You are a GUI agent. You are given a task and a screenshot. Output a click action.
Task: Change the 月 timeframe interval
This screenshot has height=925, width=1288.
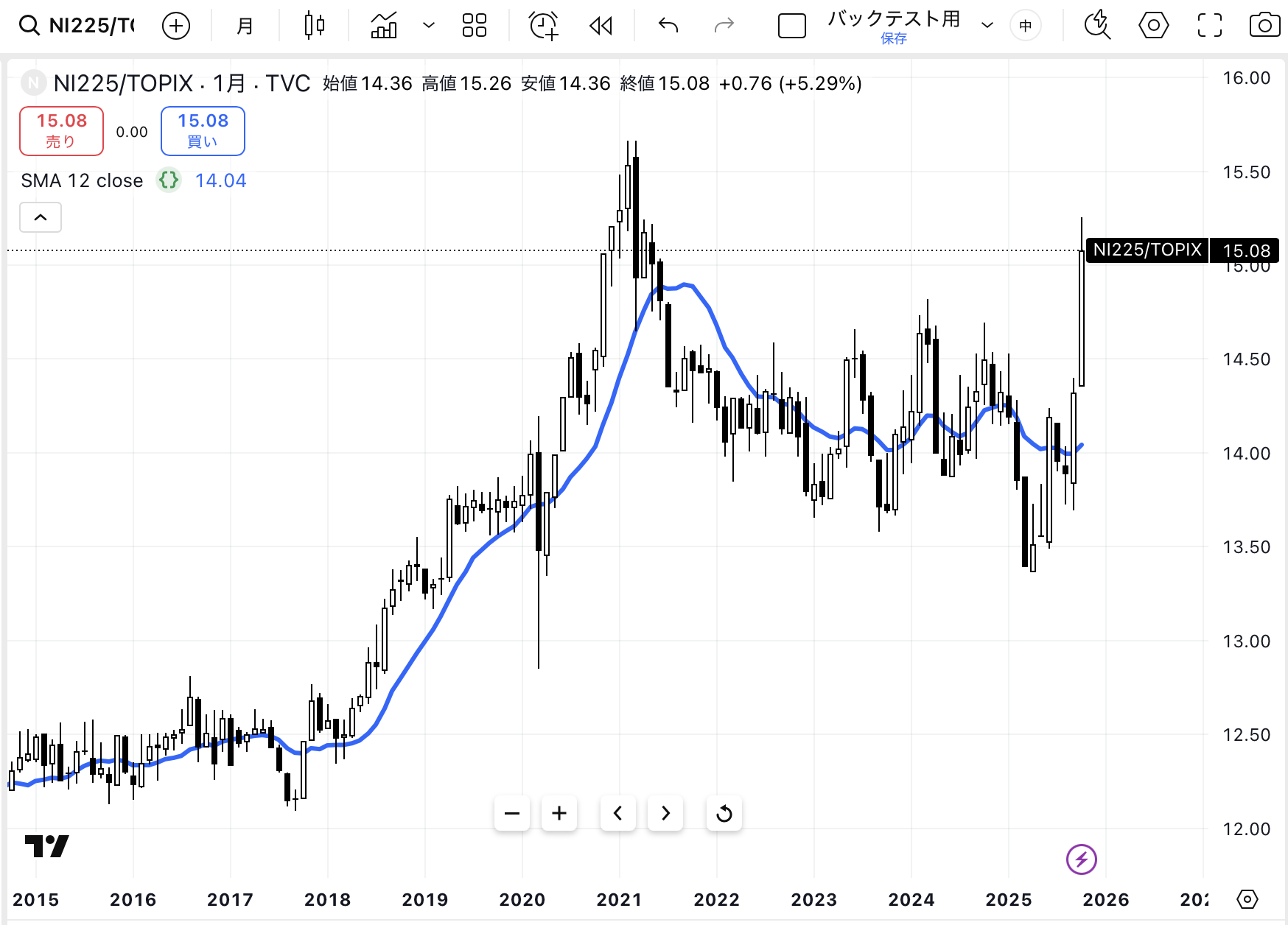(x=245, y=27)
